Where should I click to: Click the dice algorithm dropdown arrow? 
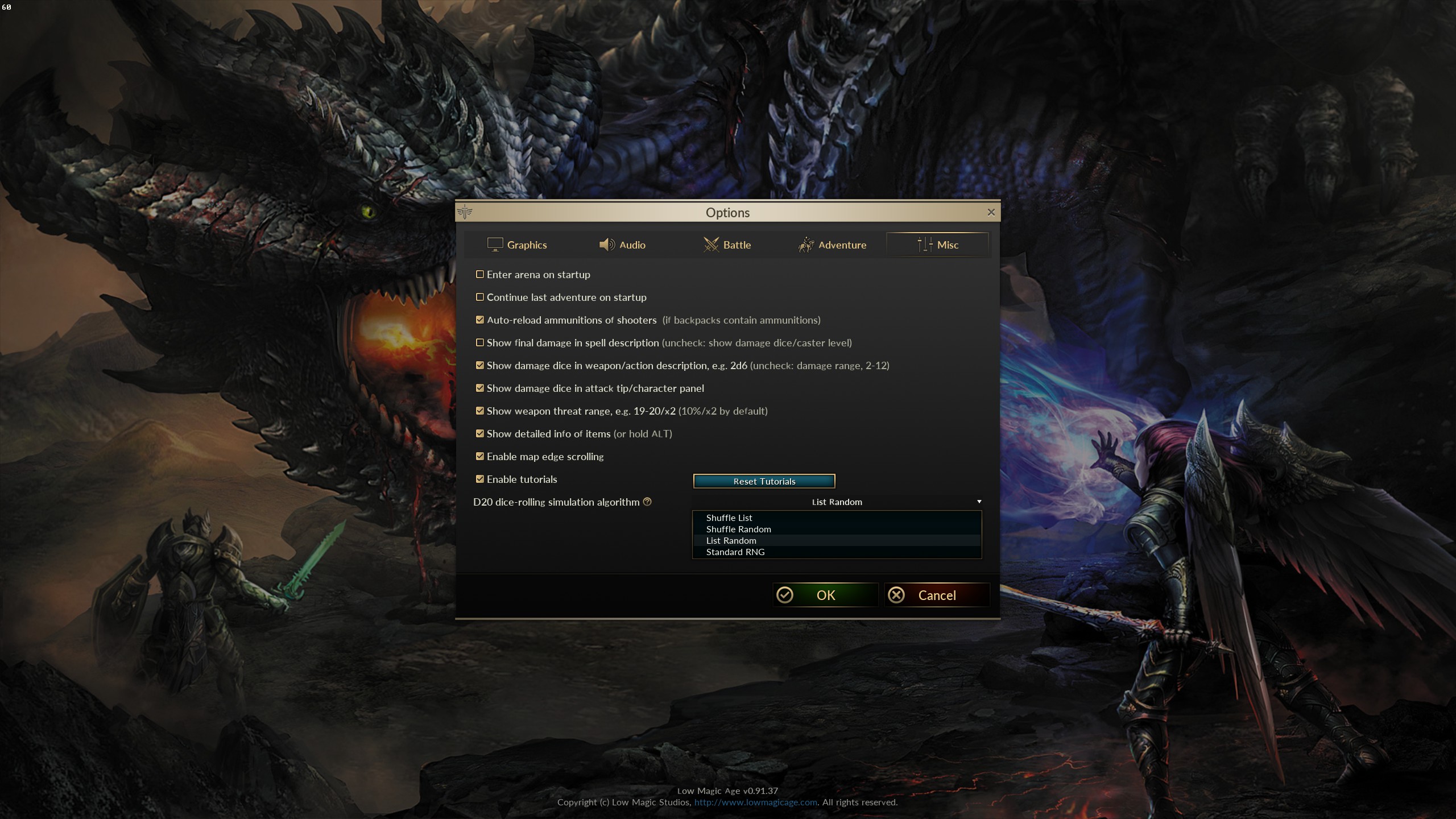click(x=979, y=502)
